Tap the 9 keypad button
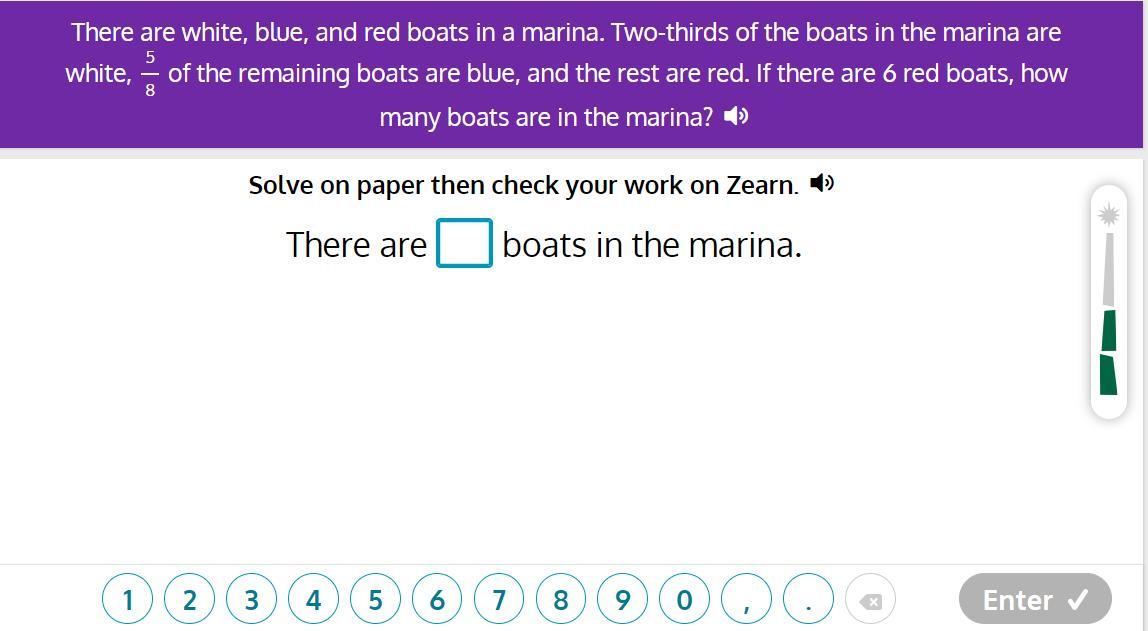This screenshot has height=631, width=1148. point(622,600)
